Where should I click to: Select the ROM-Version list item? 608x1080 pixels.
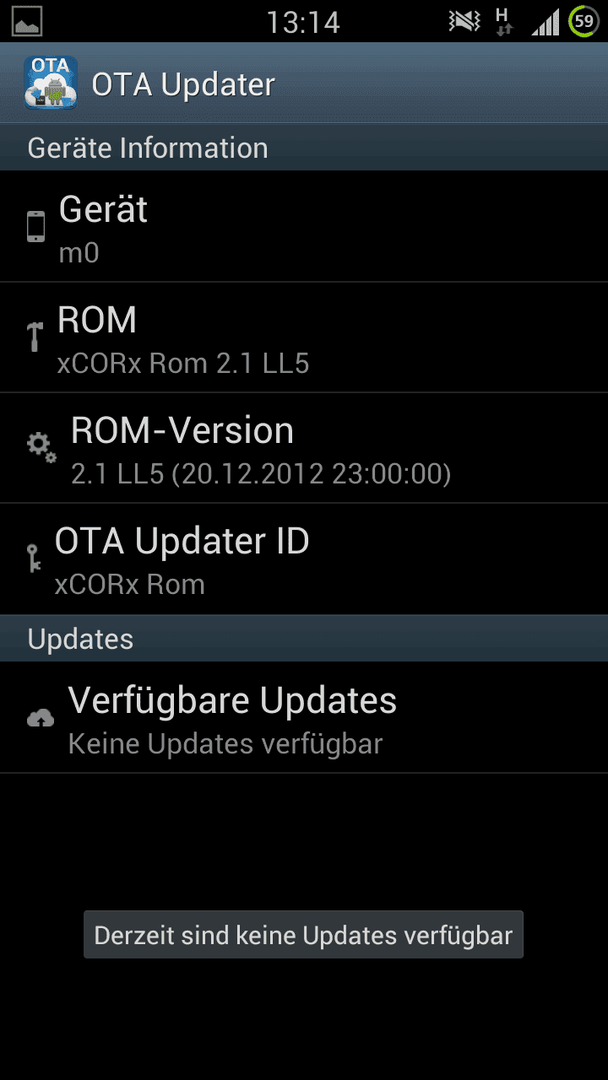coord(304,448)
